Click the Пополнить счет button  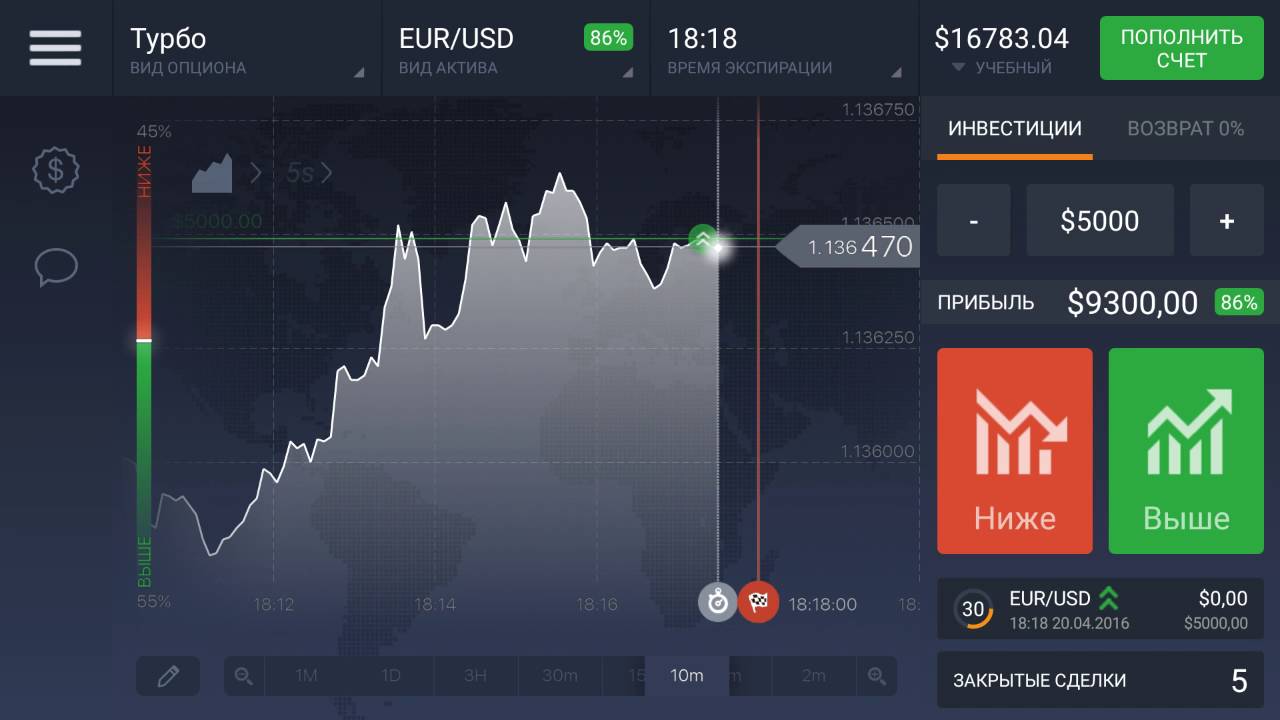coord(1181,48)
